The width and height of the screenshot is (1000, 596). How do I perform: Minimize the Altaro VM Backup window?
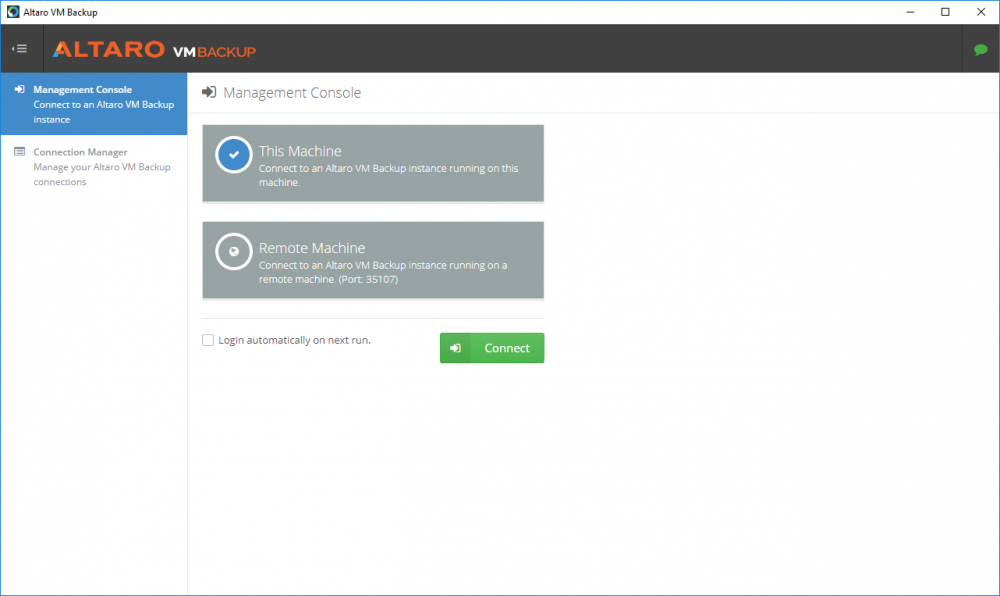point(910,12)
